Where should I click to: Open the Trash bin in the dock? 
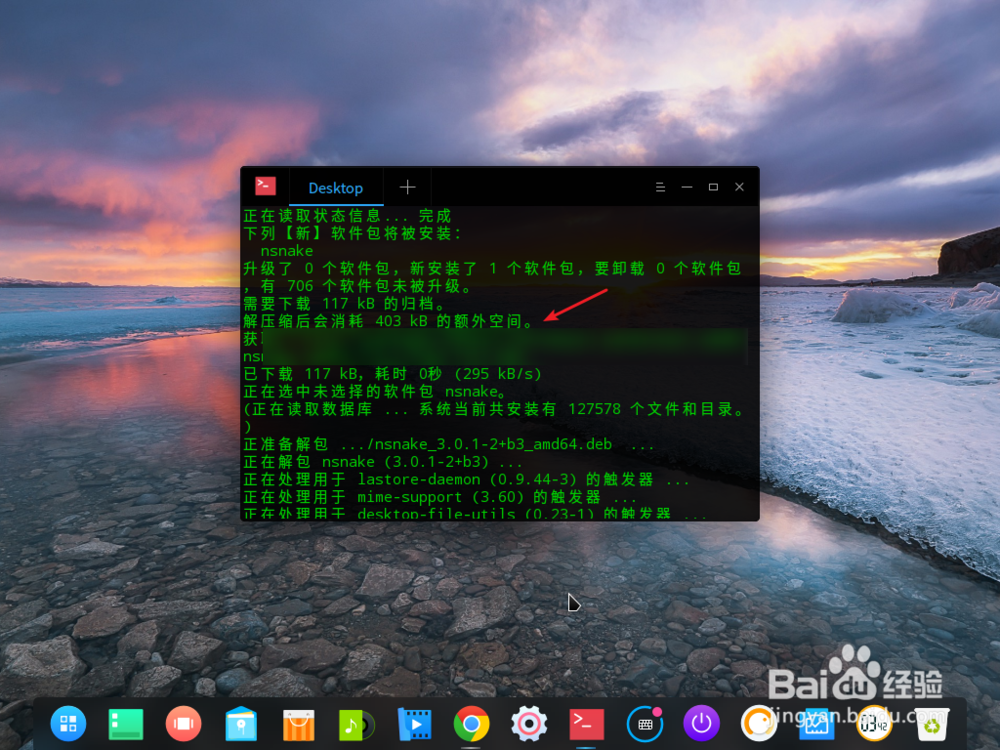932,724
